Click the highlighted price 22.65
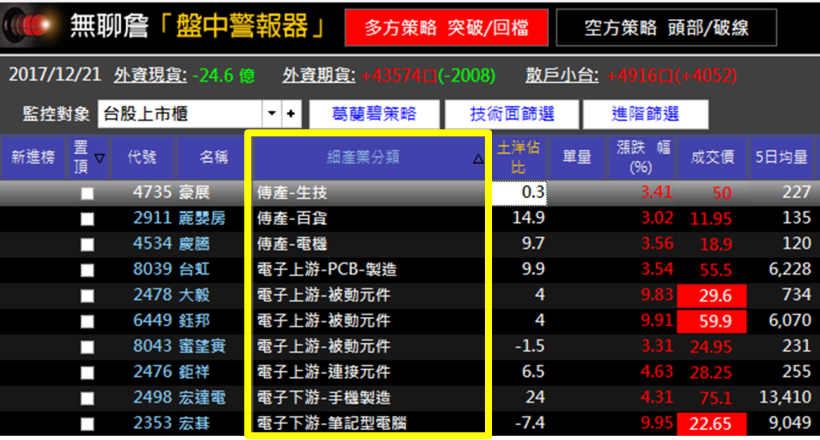820x440 pixels. click(712, 424)
